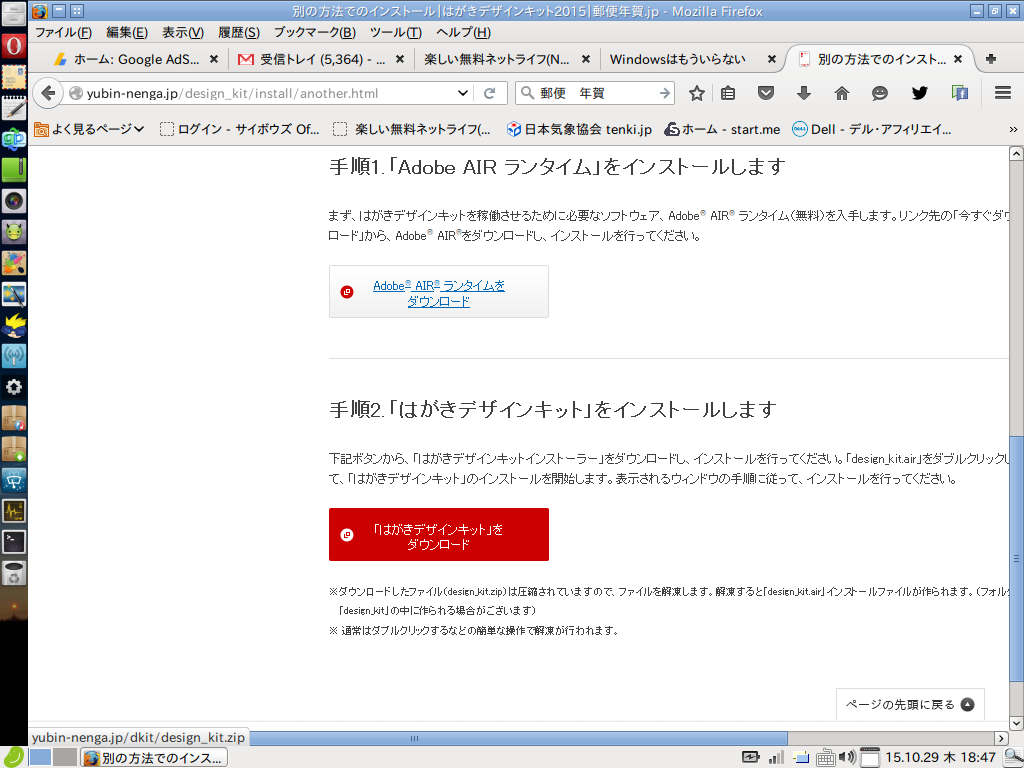Image resolution: width=1024 pixels, height=768 pixels.
Task: Open the ログイン - サイボウズ bookmark
Action: [240, 129]
